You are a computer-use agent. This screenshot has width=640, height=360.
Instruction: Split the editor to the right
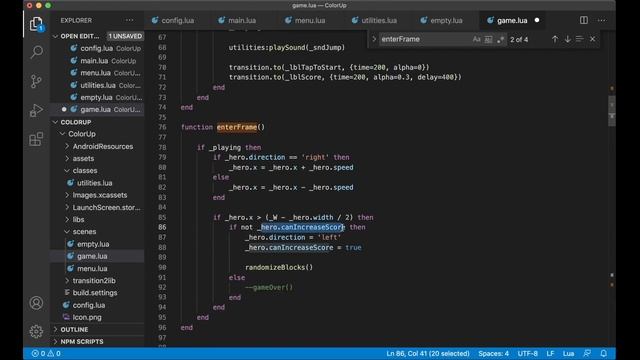[584, 20]
